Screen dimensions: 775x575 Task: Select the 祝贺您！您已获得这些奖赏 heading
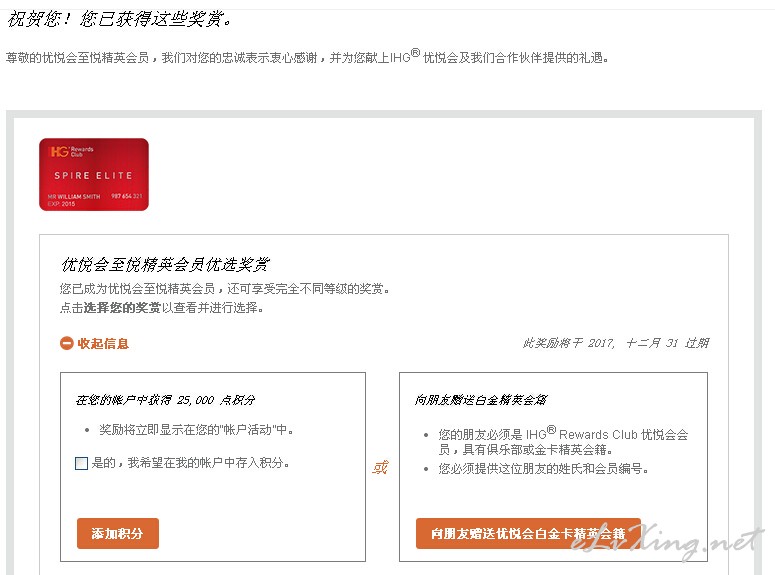119,19
